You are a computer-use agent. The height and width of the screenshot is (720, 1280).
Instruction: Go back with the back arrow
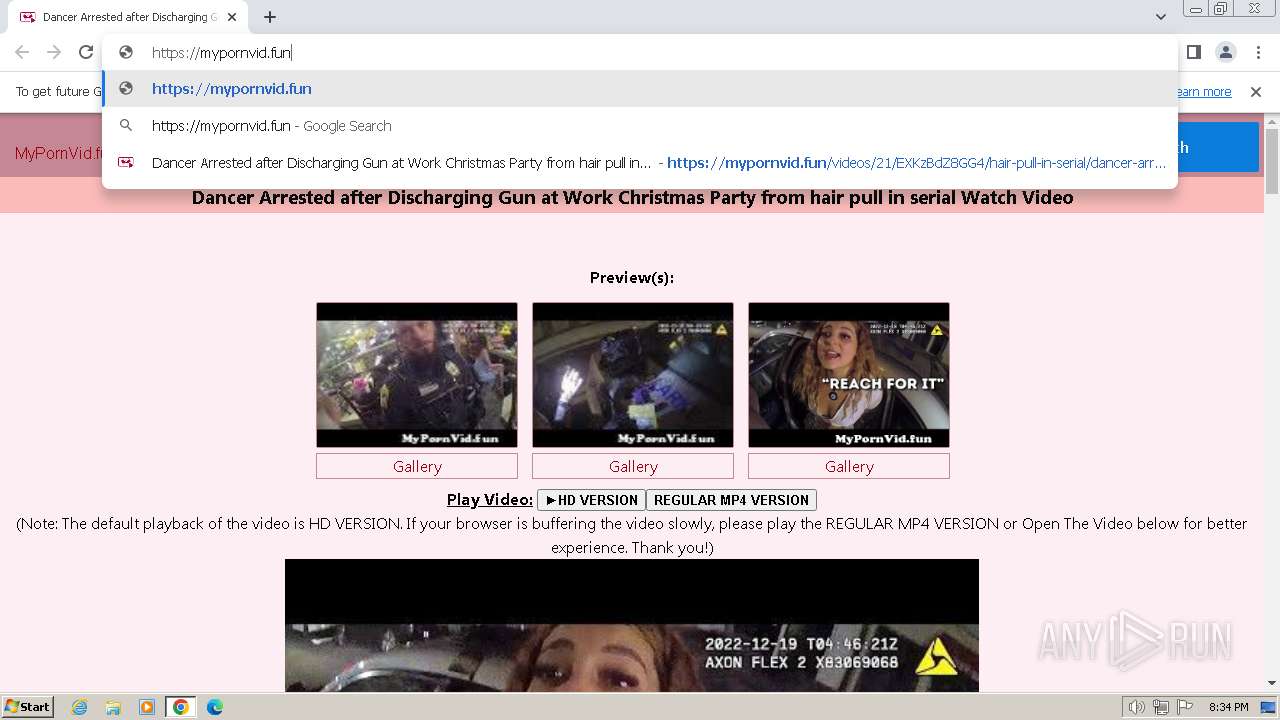[22, 52]
